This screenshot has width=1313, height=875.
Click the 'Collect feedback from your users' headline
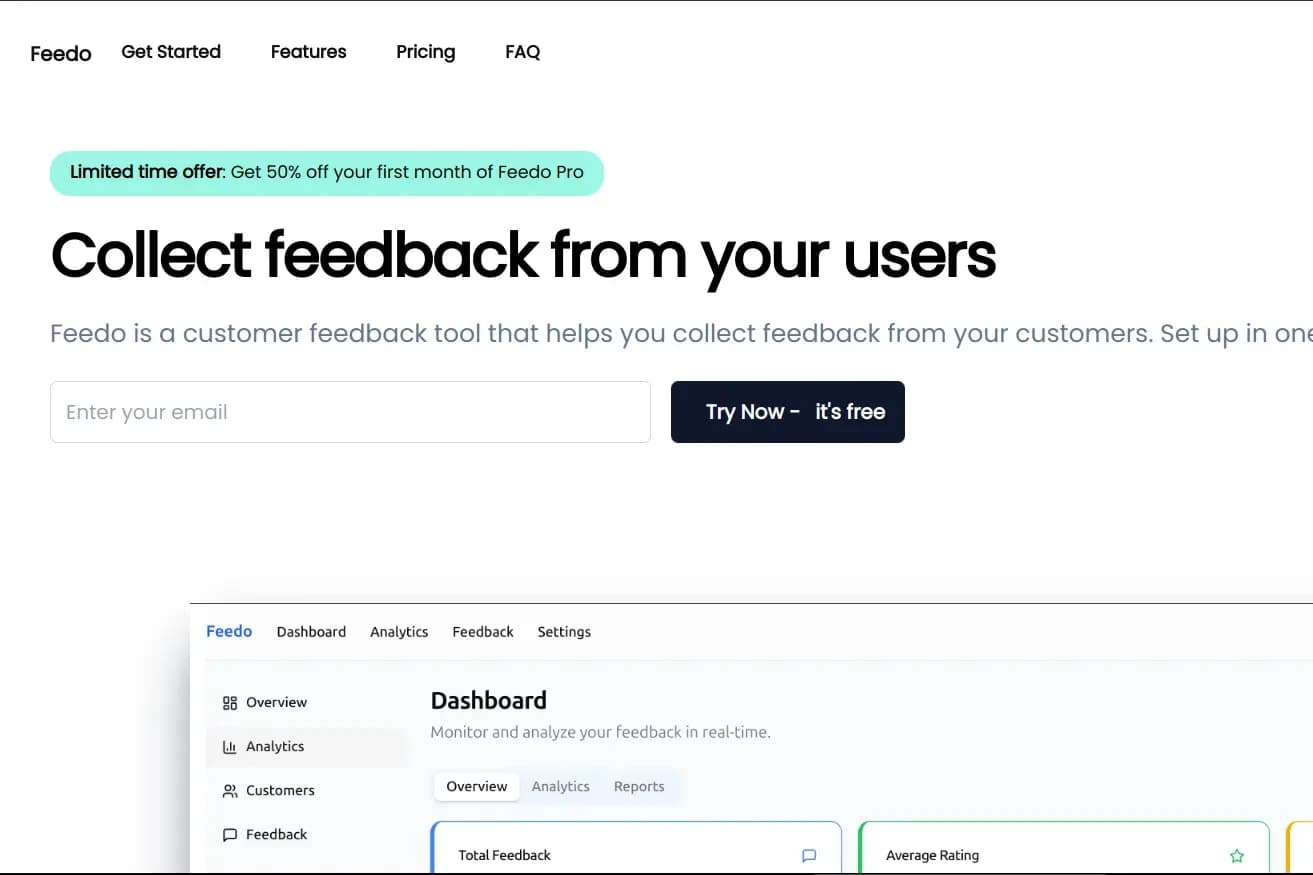click(x=523, y=256)
